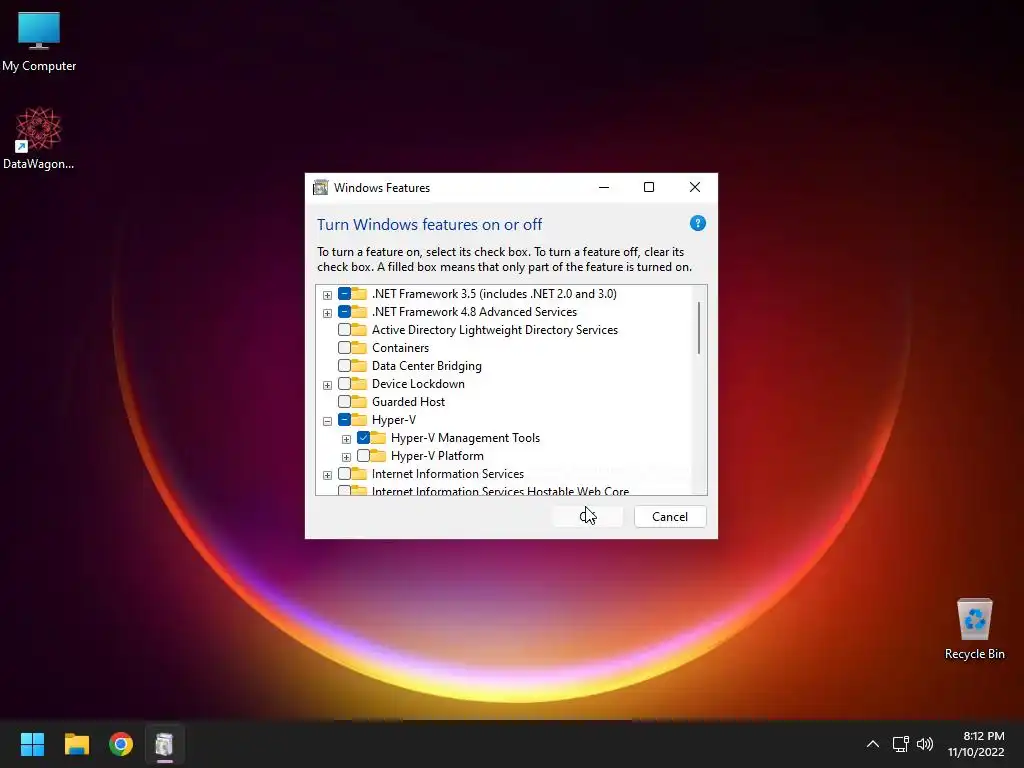Click the Windows Features help icon
The image size is (1024, 768).
697,223
